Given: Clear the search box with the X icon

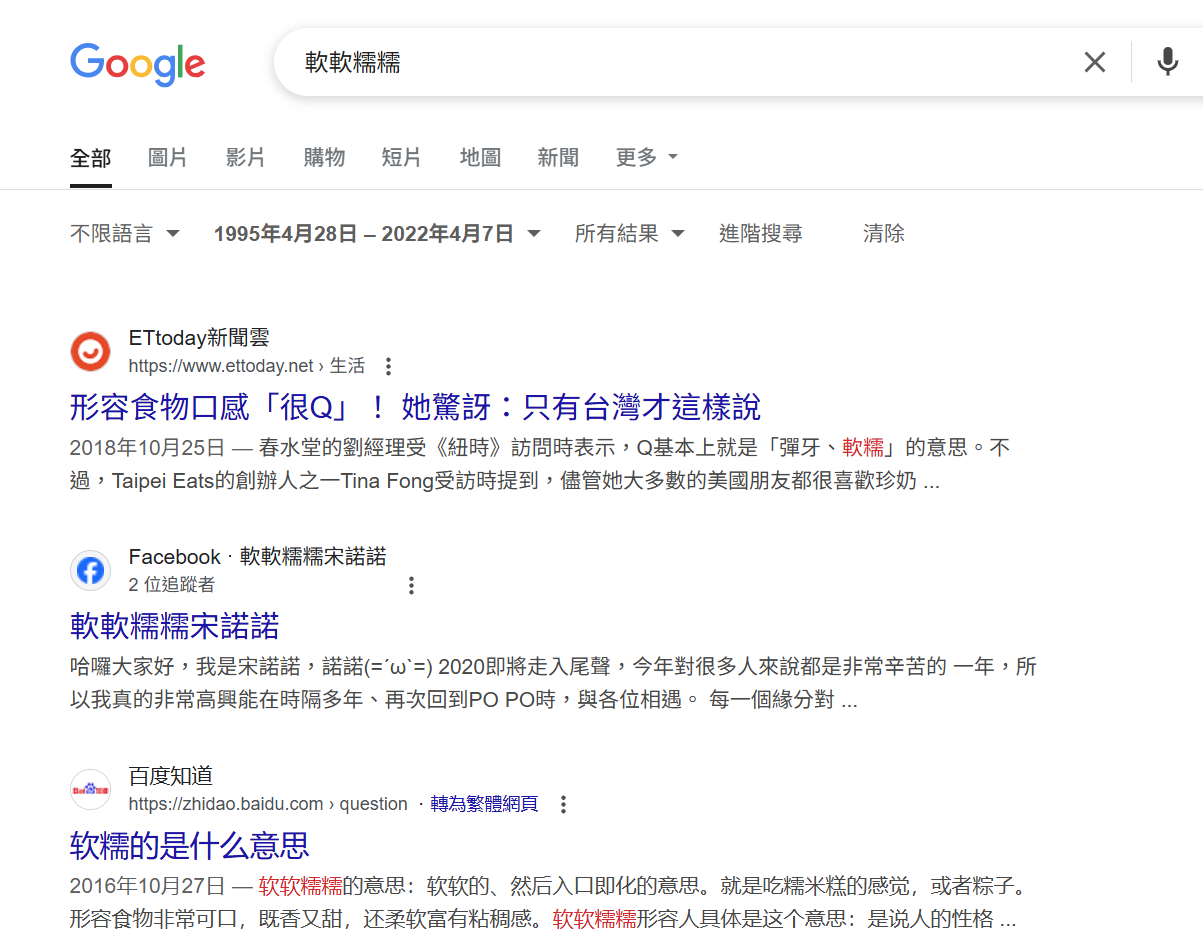Looking at the screenshot, I should [x=1095, y=62].
